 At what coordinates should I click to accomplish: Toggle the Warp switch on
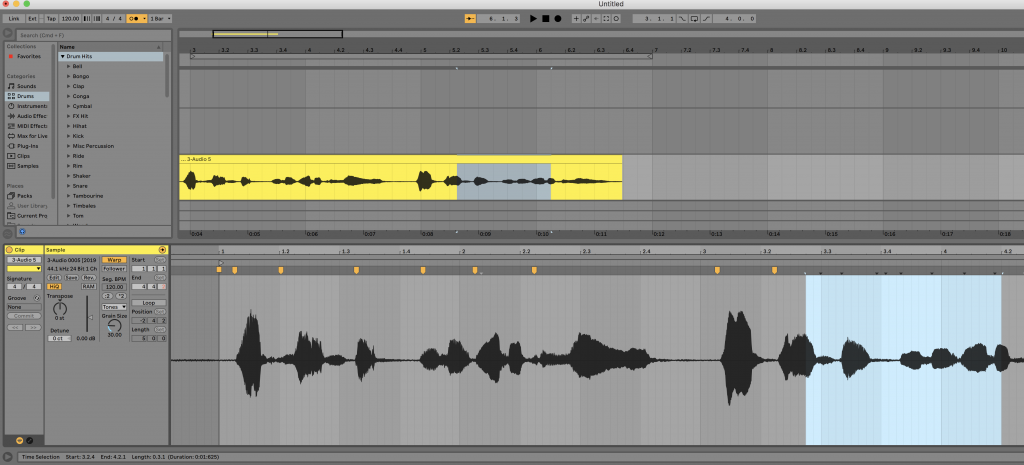click(x=114, y=260)
